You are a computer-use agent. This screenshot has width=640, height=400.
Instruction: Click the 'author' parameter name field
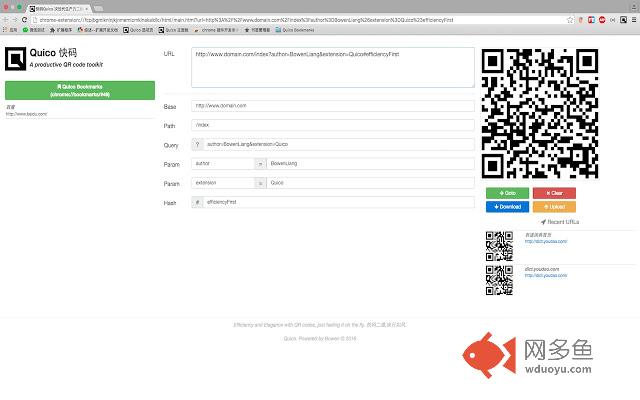point(223,163)
